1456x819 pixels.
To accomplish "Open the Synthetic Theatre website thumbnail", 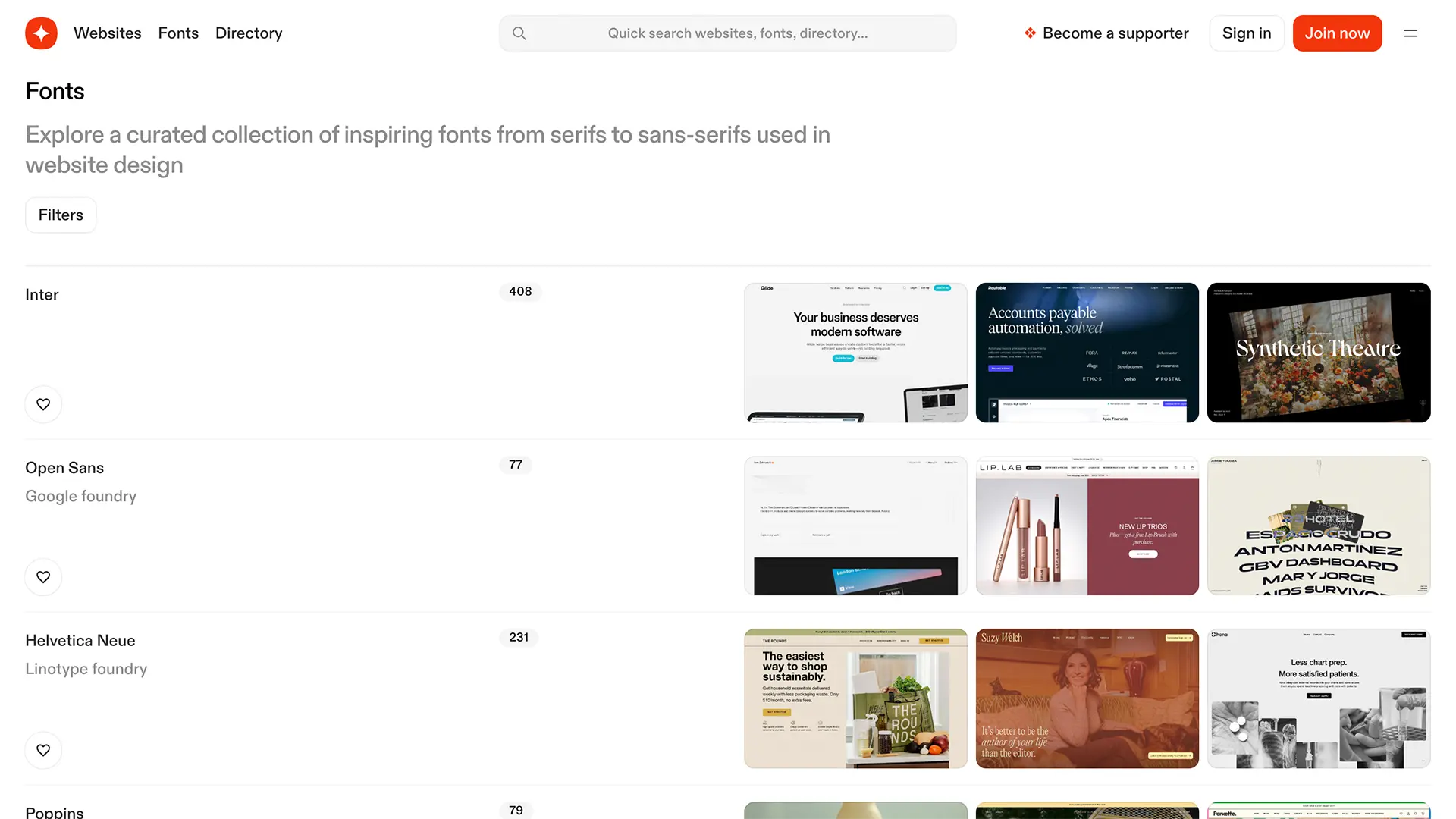I will (1319, 353).
